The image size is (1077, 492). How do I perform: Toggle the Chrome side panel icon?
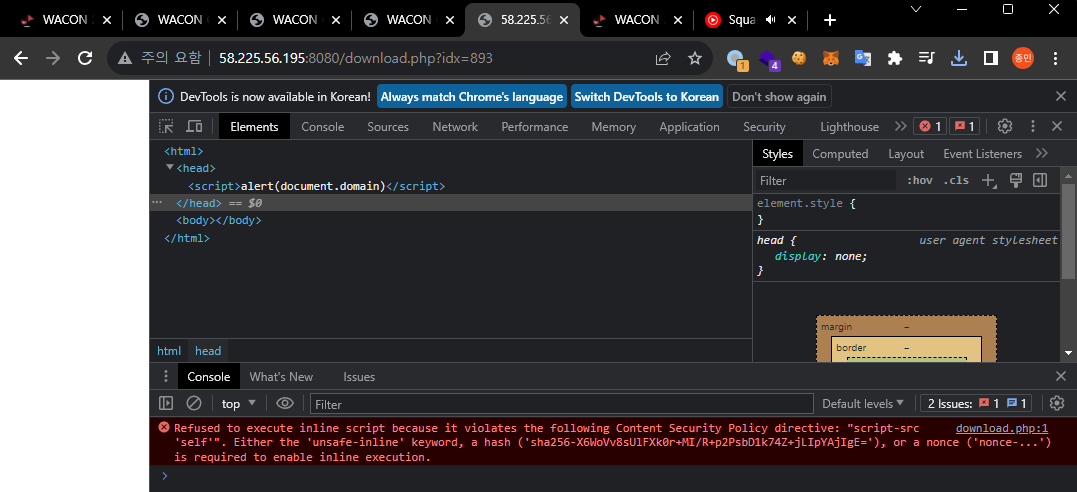point(990,58)
